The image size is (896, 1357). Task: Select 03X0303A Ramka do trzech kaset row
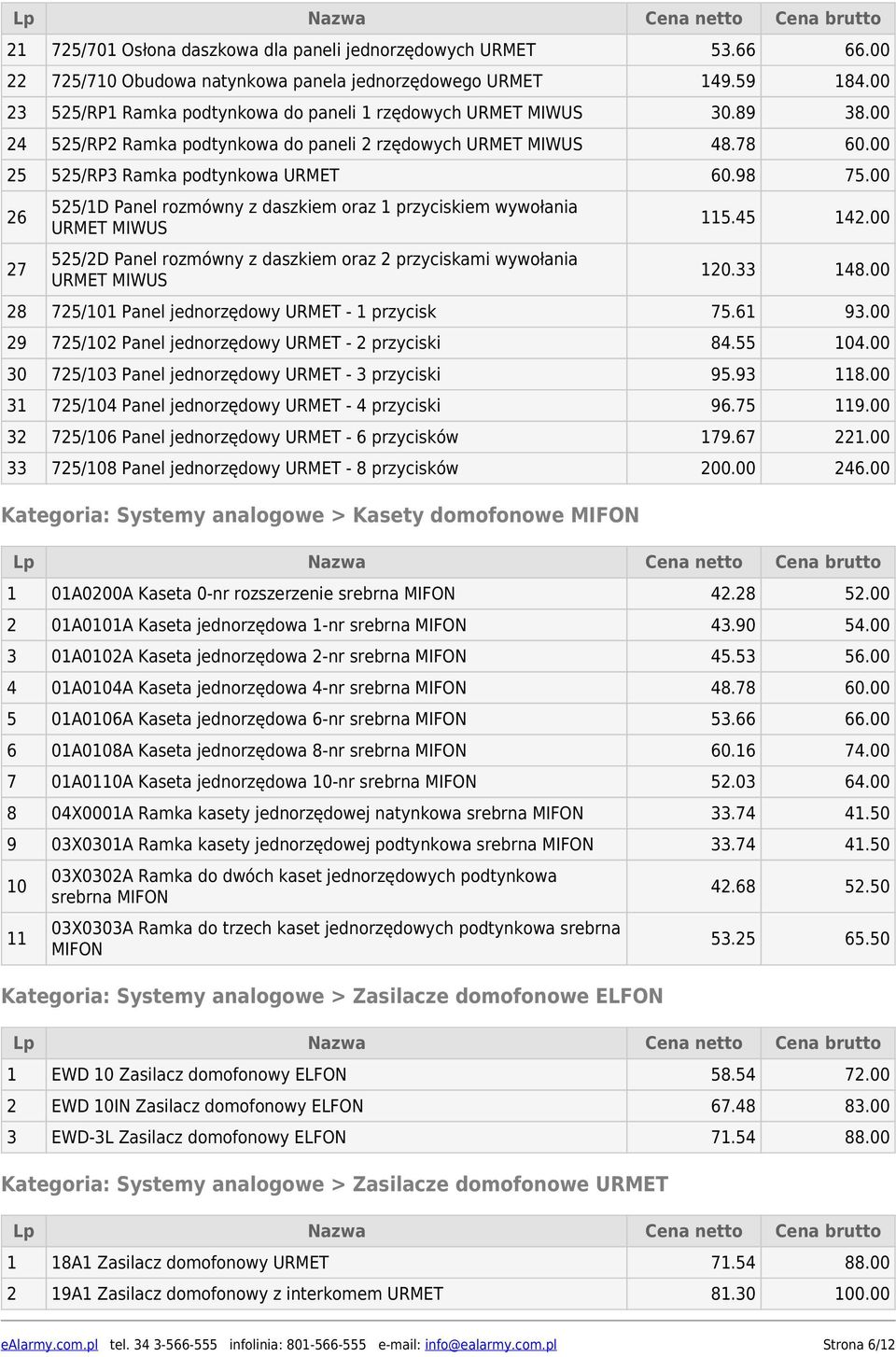point(448,938)
